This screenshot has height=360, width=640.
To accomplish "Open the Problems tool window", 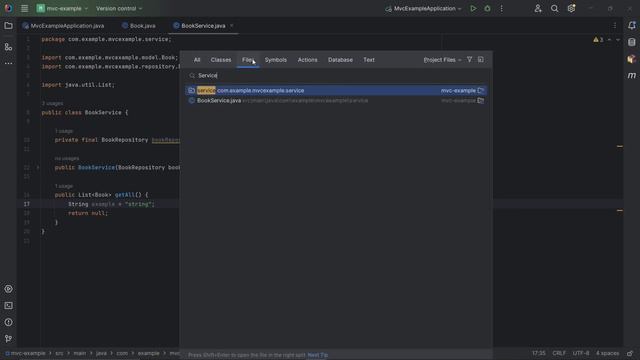I will 8,322.
